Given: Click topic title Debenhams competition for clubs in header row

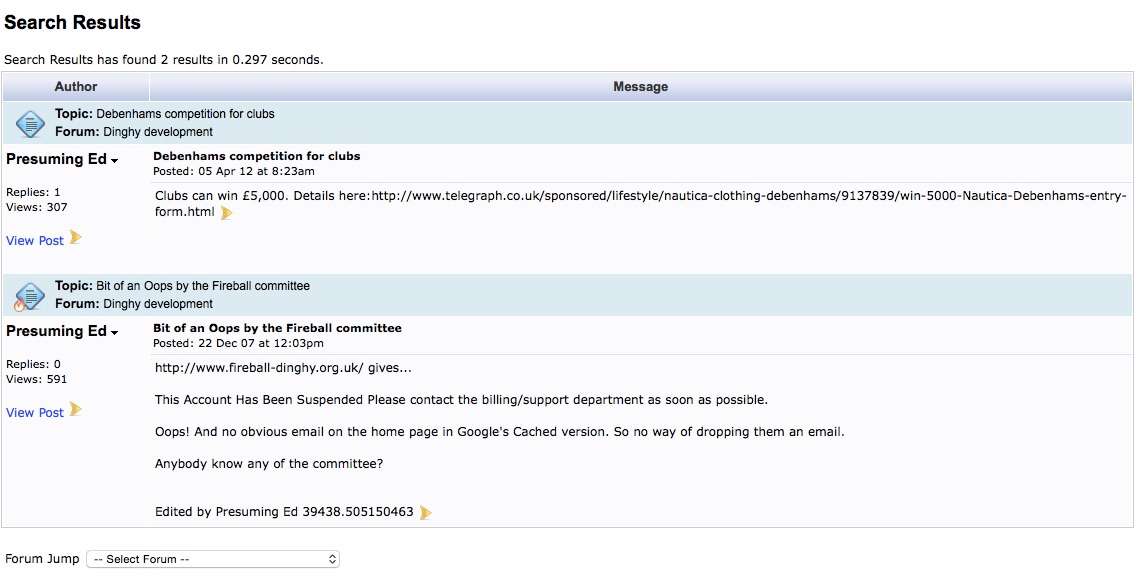Looking at the screenshot, I should click(185, 114).
